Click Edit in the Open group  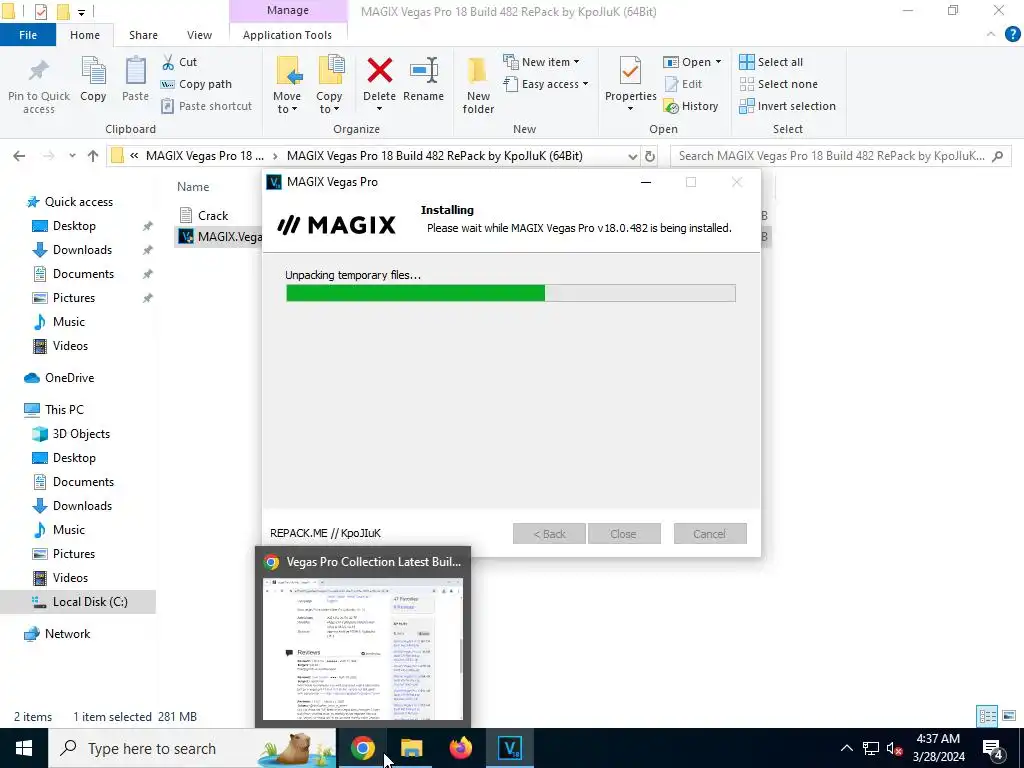(x=683, y=84)
